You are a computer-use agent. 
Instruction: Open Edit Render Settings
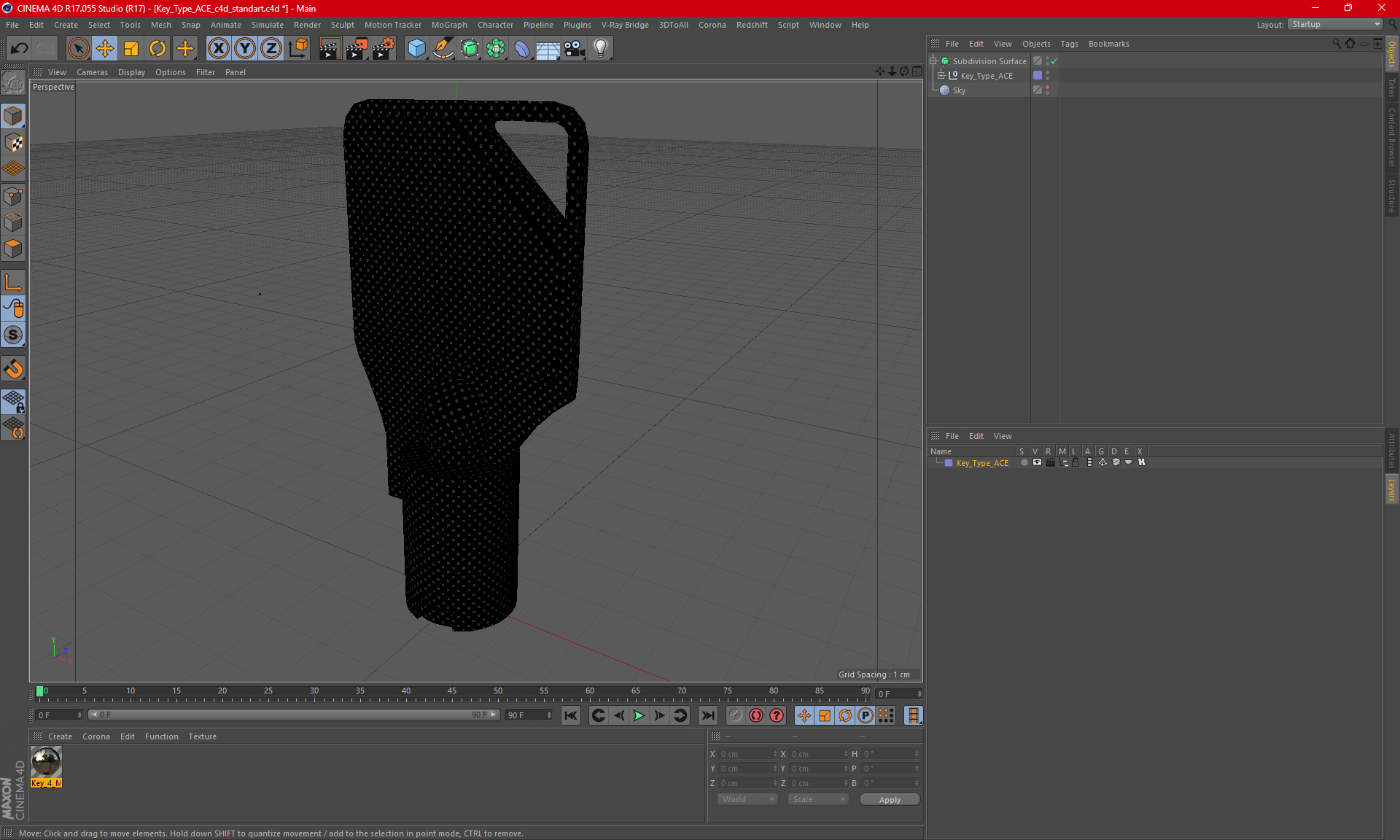point(384,49)
